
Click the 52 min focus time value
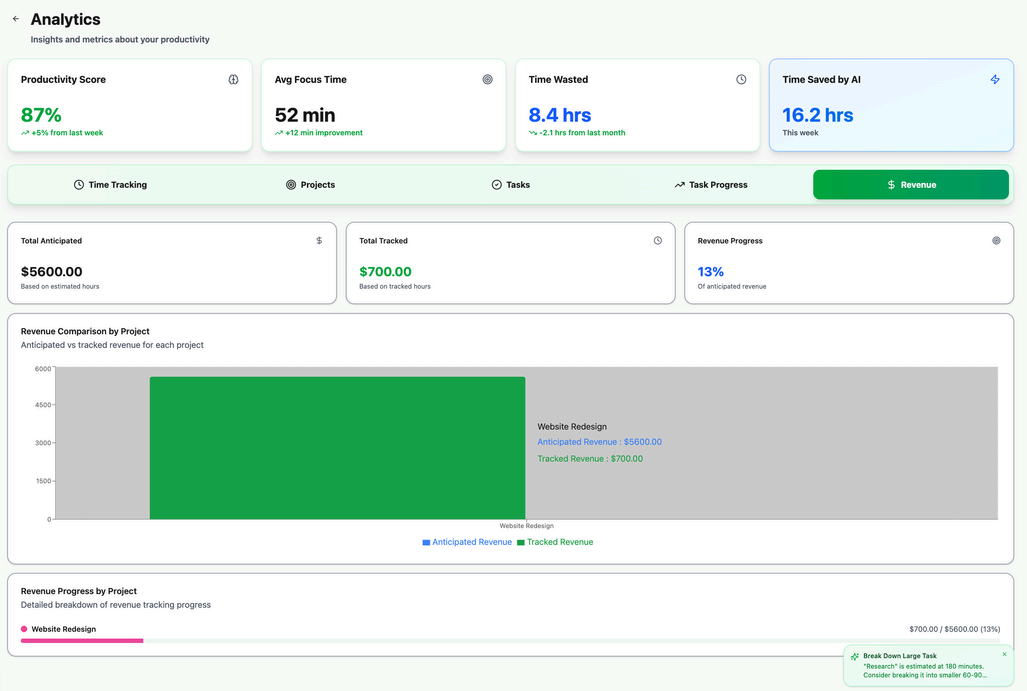point(305,115)
